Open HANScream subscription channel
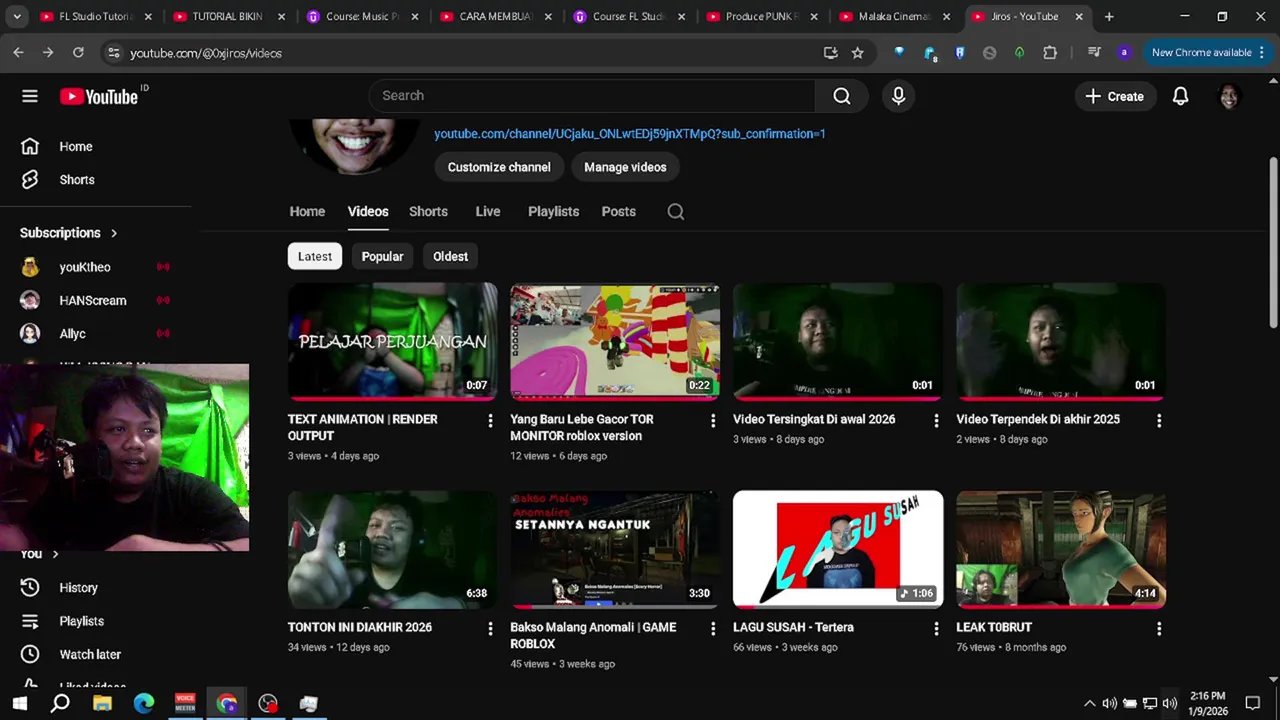Image resolution: width=1280 pixels, height=720 pixels. (x=95, y=300)
